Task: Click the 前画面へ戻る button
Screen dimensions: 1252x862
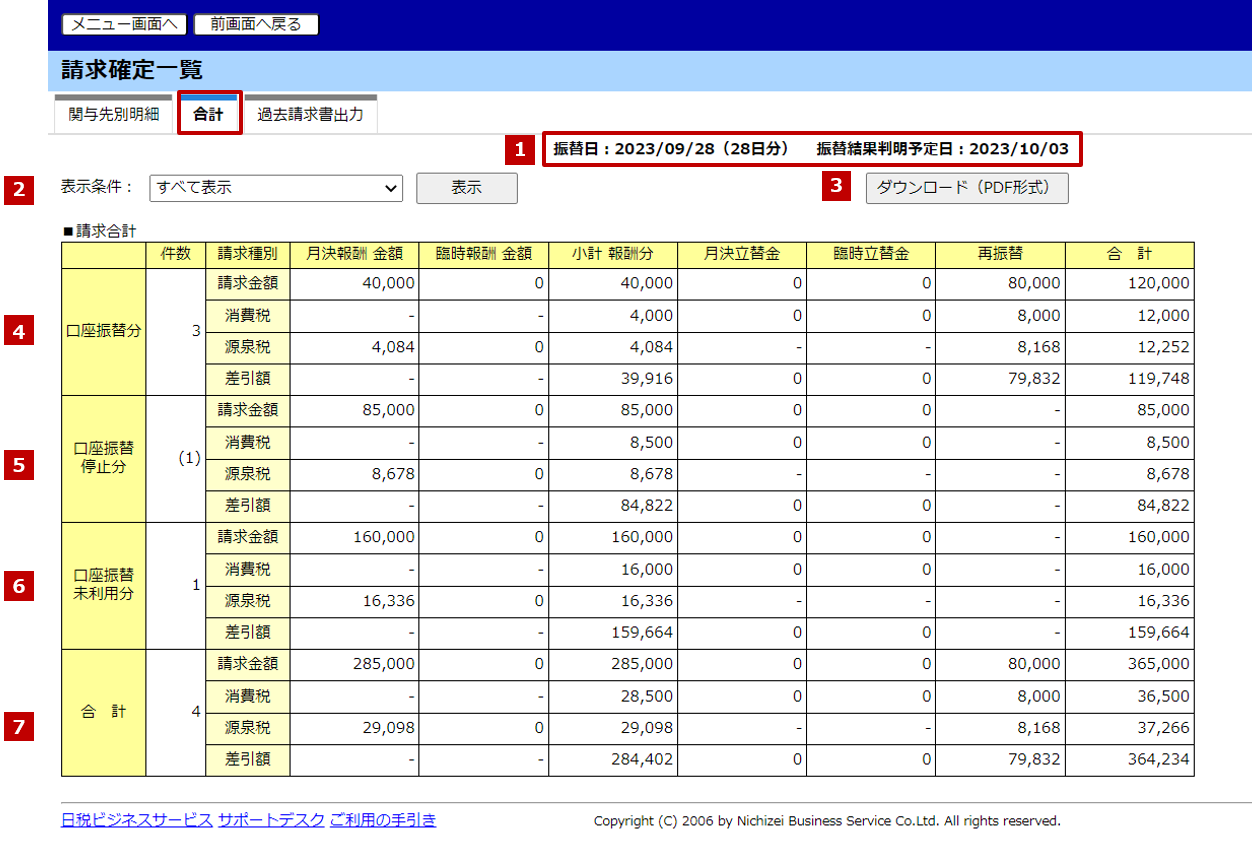Action: tap(256, 24)
